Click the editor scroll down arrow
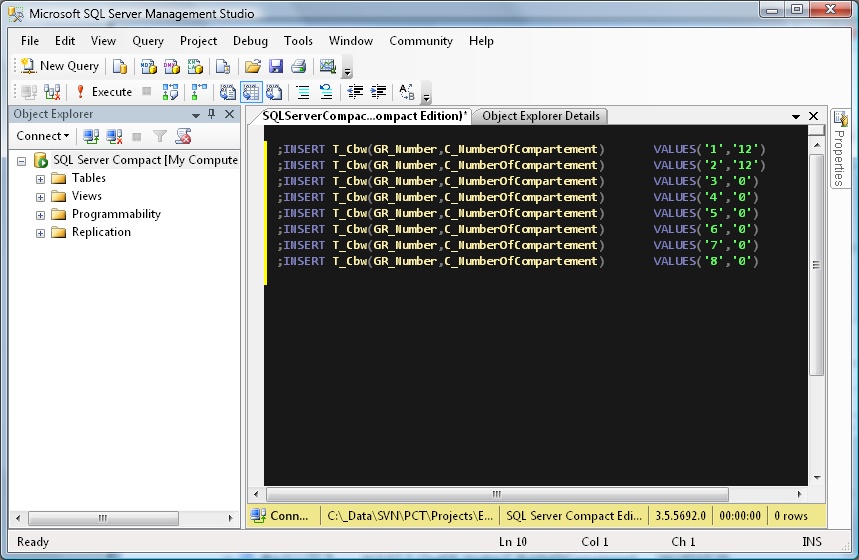The image size is (859, 560). point(817,478)
